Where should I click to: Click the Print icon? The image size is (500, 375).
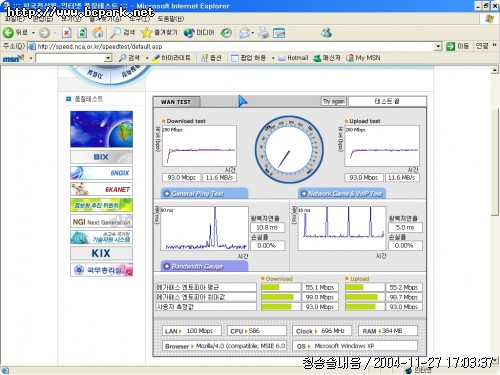(264, 33)
